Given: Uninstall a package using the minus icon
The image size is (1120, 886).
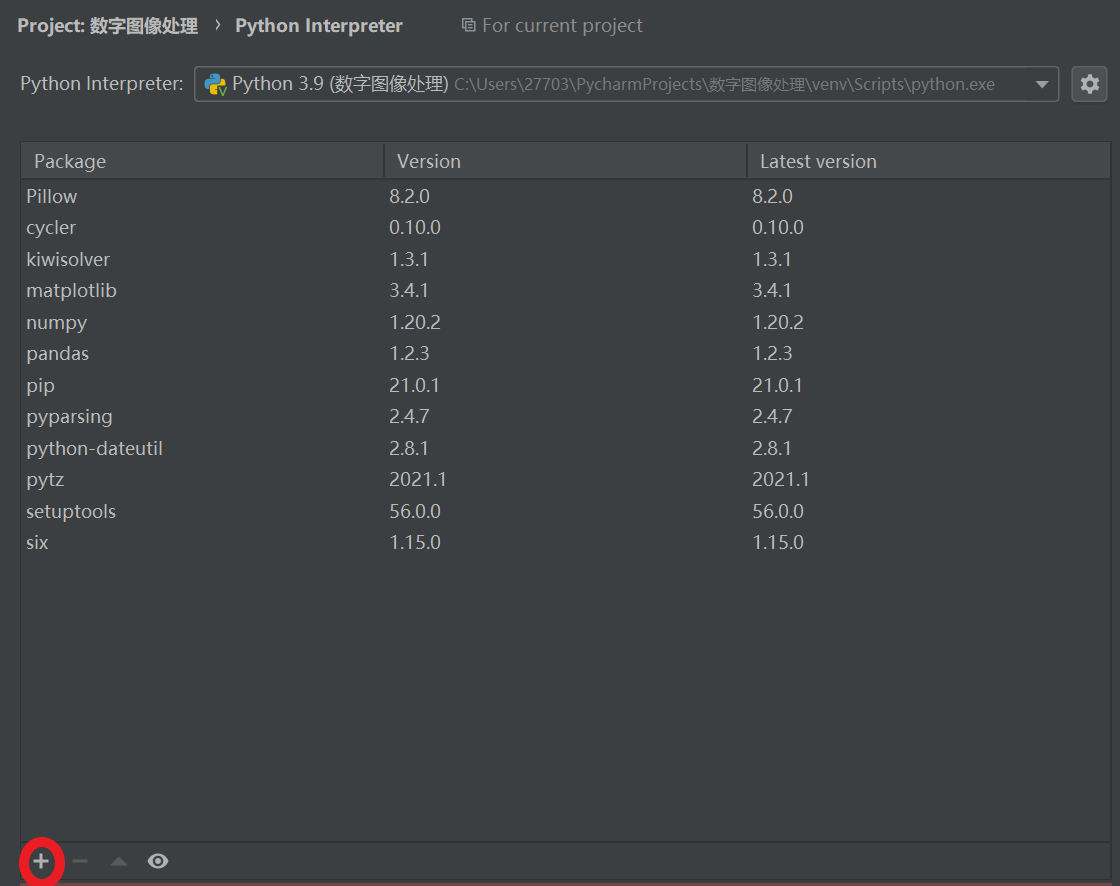Looking at the screenshot, I should point(80,860).
